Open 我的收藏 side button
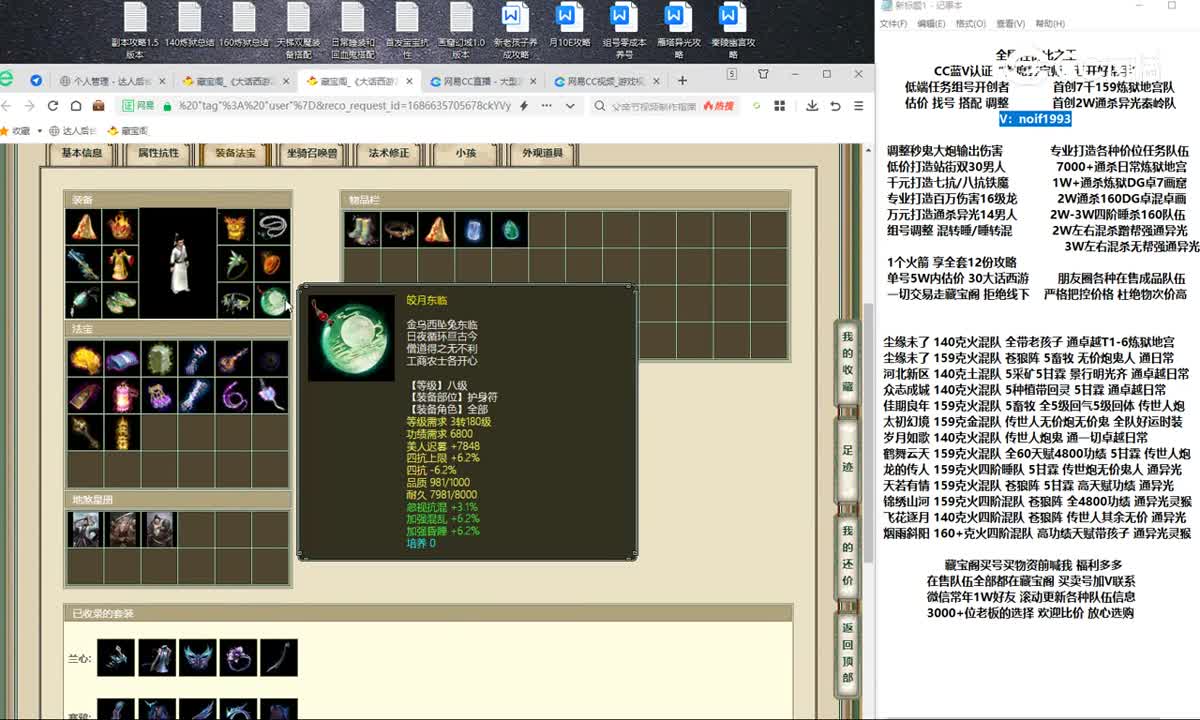Viewport: 1200px width, 720px height. click(x=847, y=362)
